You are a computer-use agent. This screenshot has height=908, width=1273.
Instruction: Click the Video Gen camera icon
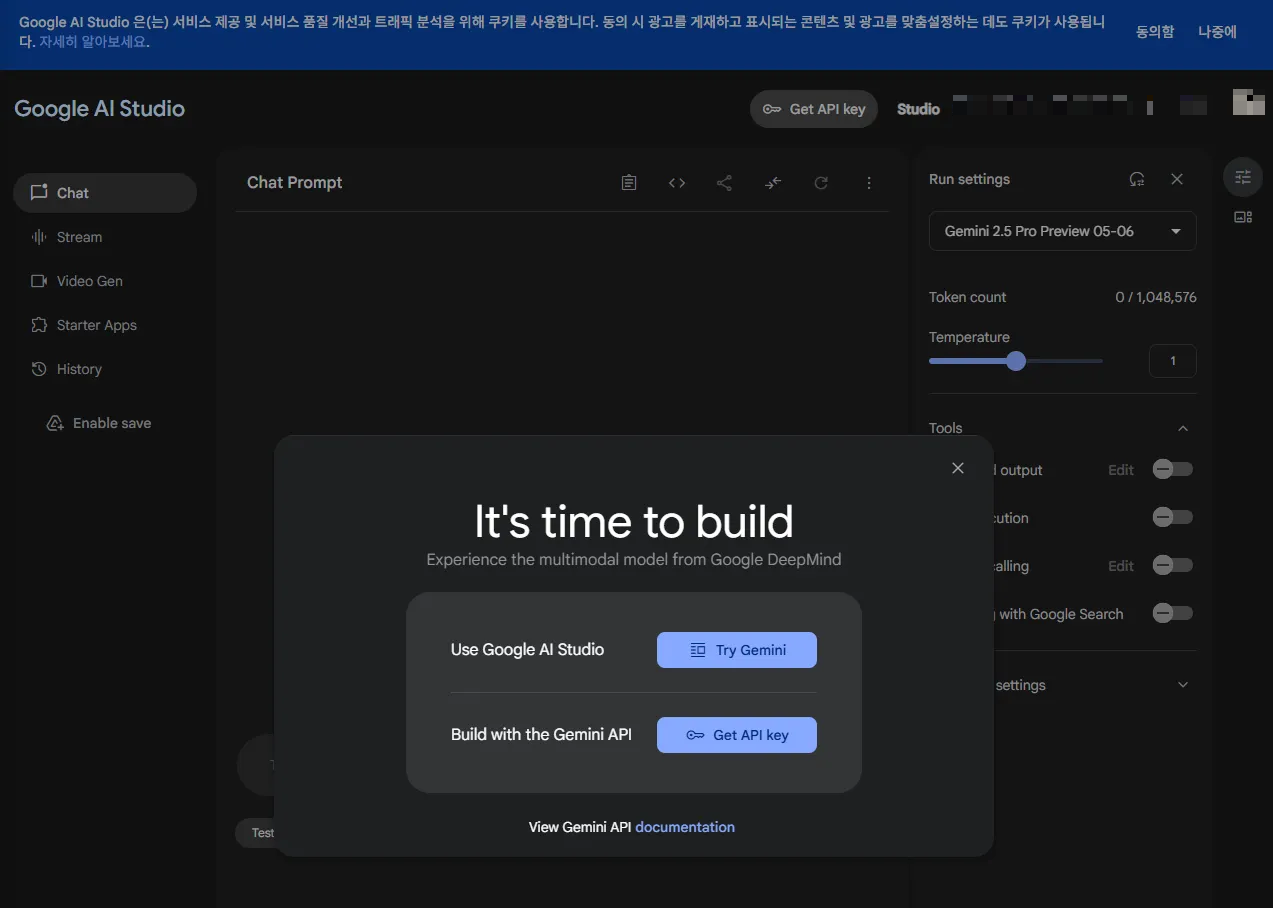(39, 281)
